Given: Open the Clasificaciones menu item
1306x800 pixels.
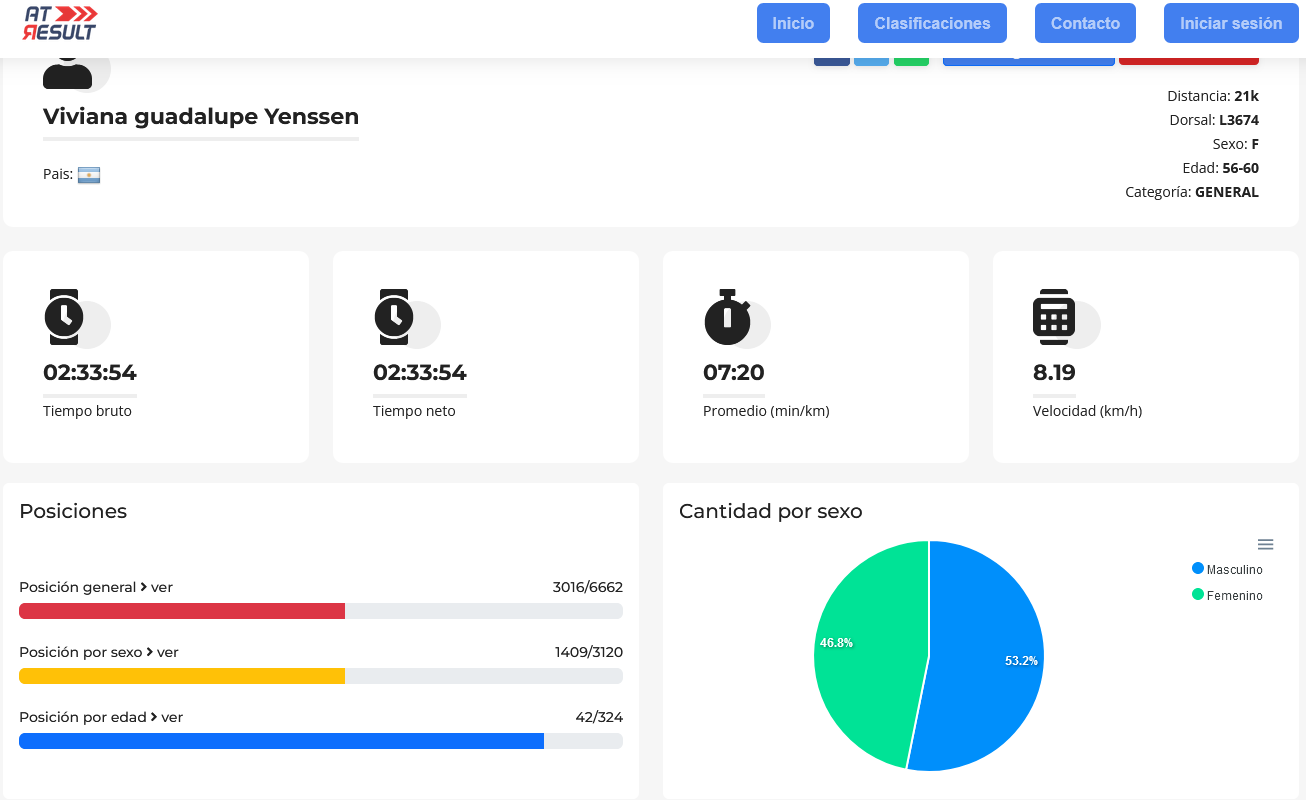Looking at the screenshot, I should pos(932,23).
